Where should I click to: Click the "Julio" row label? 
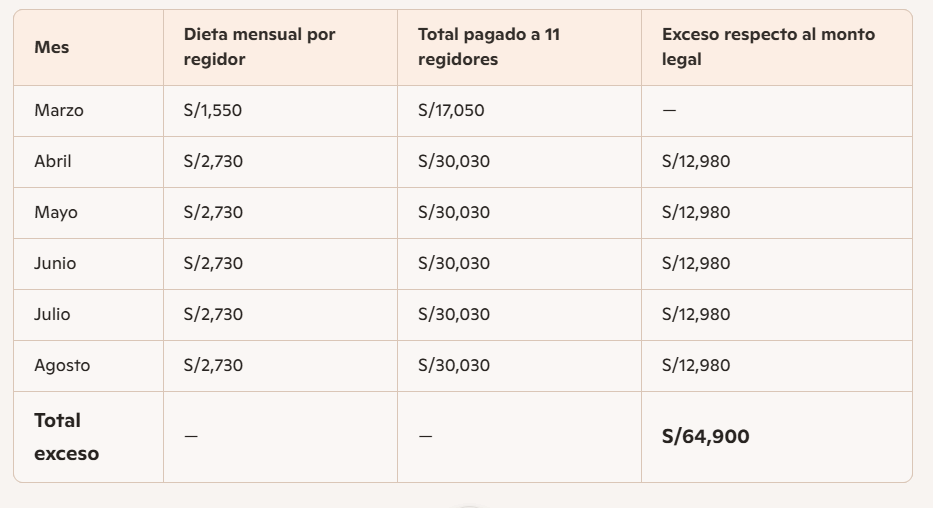52,315
